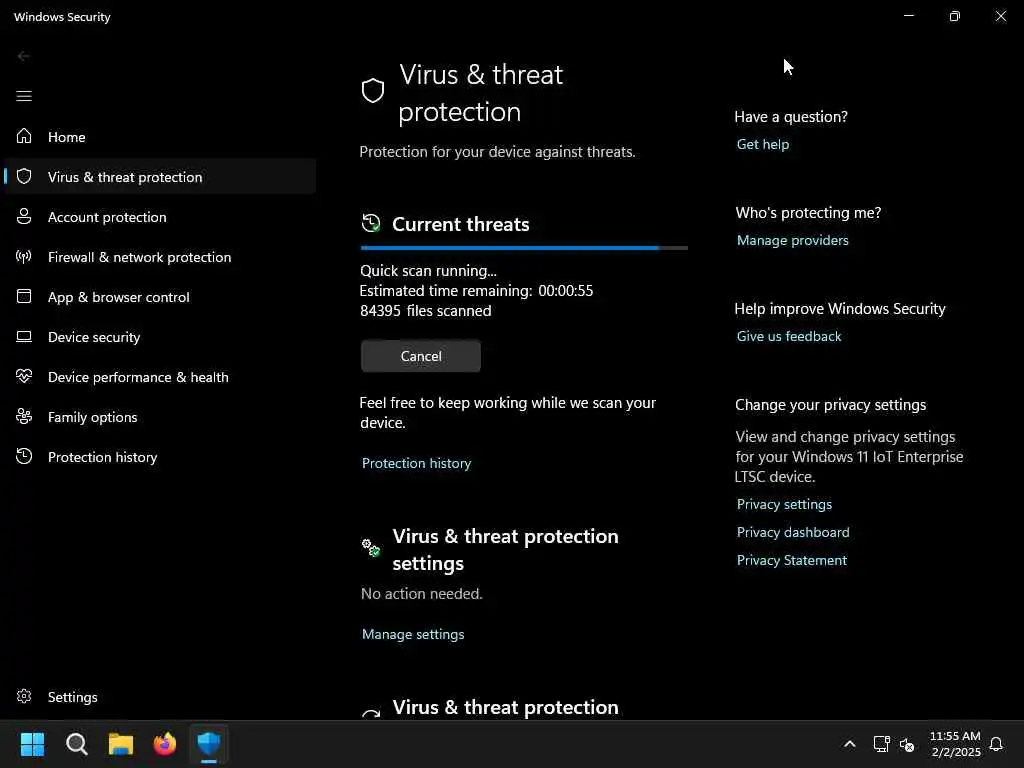Click the Home house icon in sidebar
The width and height of the screenshot is (1024, 768).
[24, 136]
